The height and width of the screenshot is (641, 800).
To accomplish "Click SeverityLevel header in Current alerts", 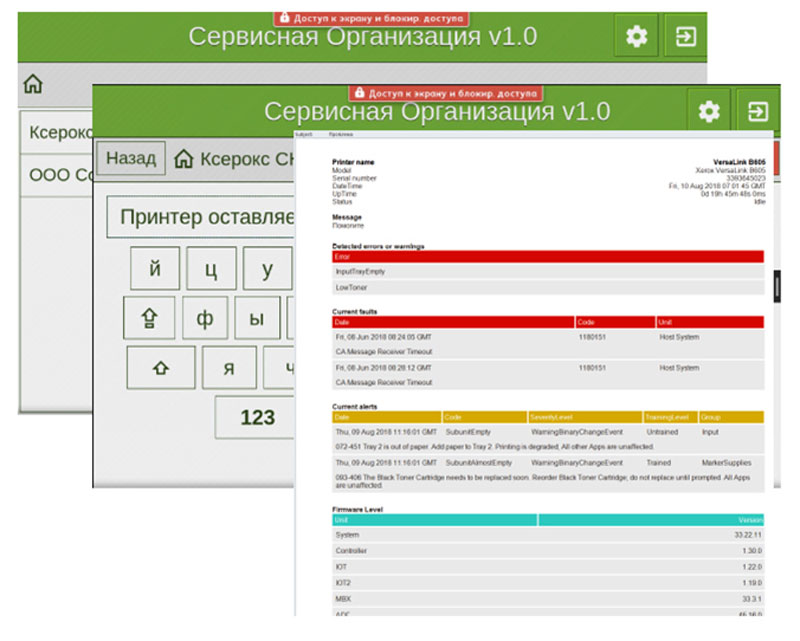I will (585, 417).
